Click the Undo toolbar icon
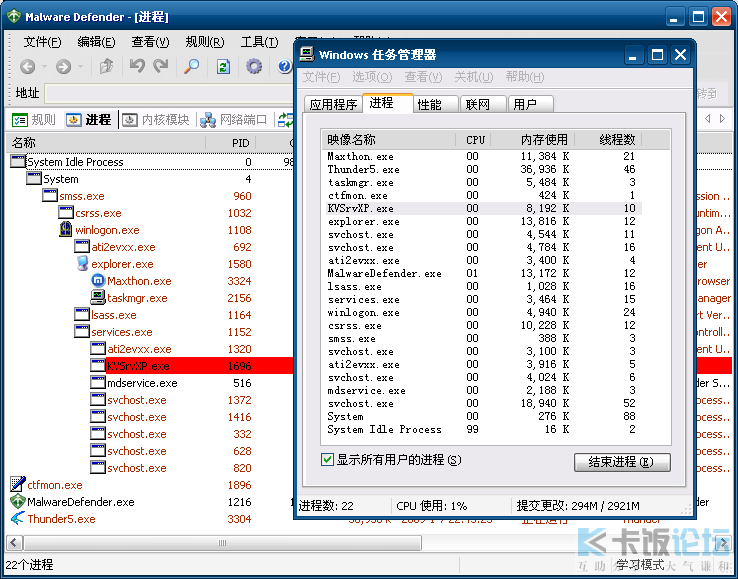Screen dimensions: 738x579 click(x=137, y=66)
